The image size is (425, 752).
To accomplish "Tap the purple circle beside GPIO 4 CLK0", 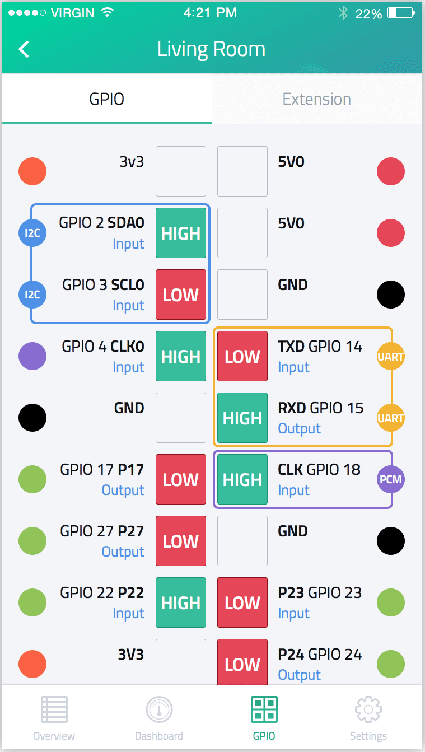I will pos(32,356).
